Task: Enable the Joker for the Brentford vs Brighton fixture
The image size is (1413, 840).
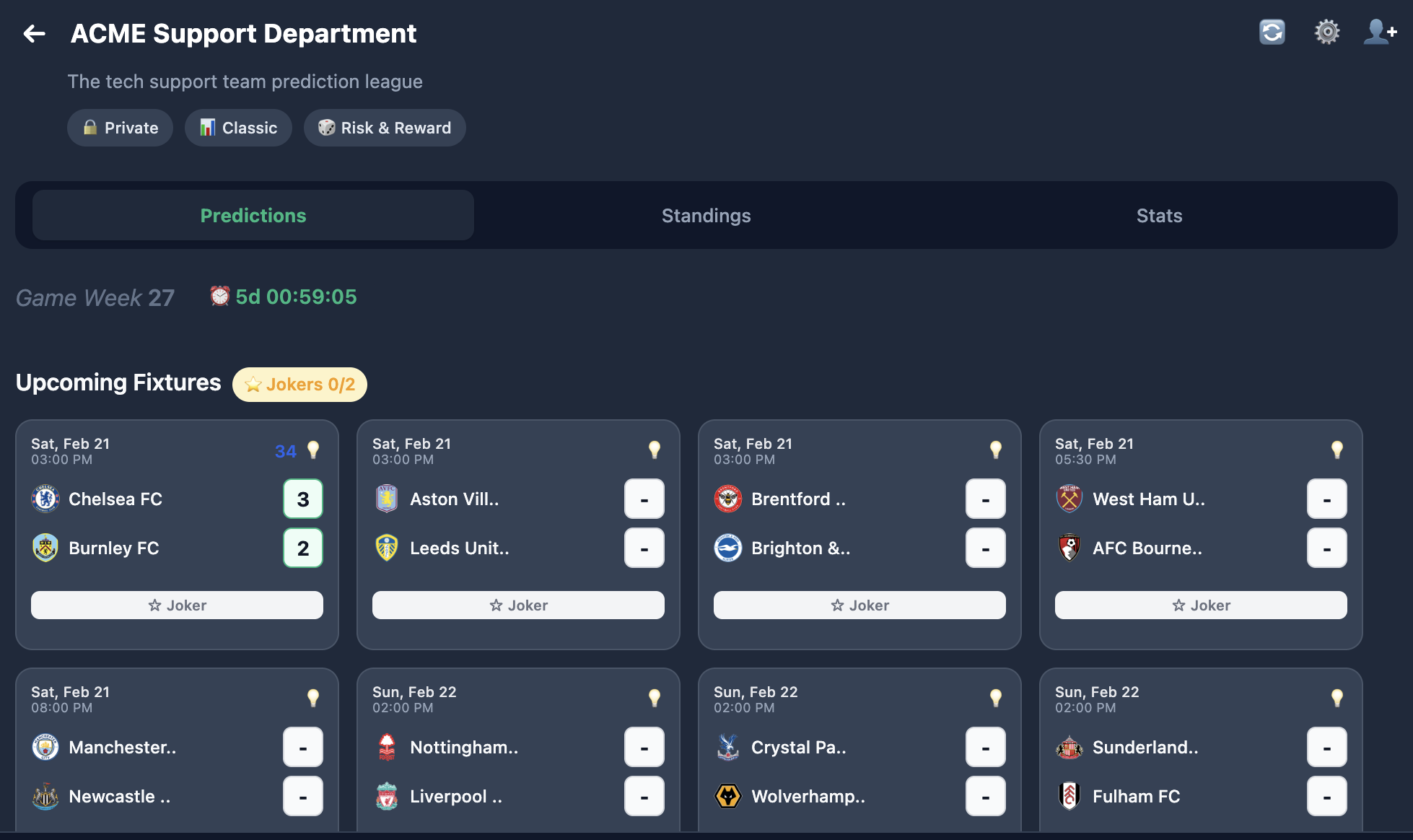Action: pyautogui.click(x=859, y=605)
